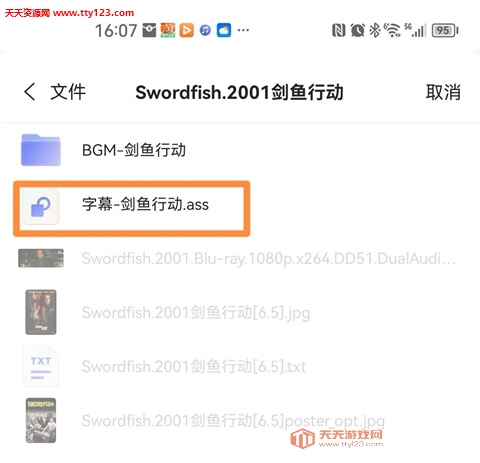Tap the Bluetooth status icon
480x463 pixels.
(x=375, y=31)
